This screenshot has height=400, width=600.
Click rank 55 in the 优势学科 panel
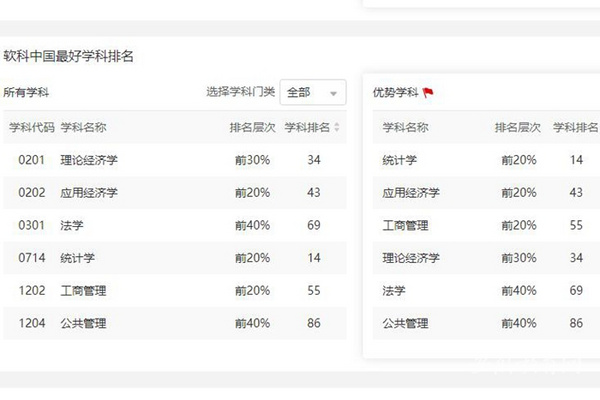point(576,225)
